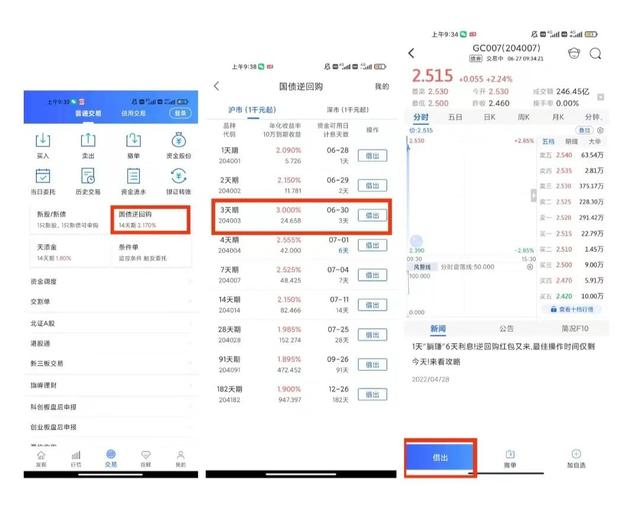Expand the 港股通 menu row
640x513 pixels.
(x=111, y=344)
